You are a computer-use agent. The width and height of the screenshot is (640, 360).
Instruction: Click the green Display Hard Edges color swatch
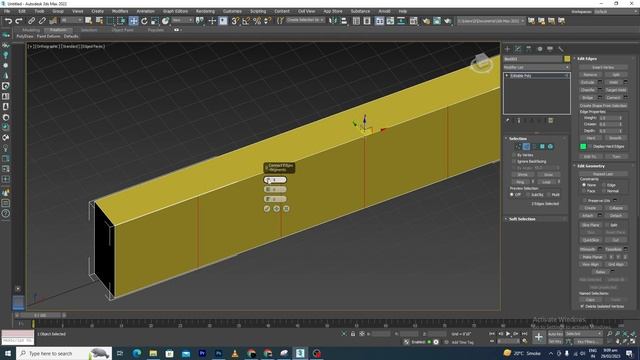583,147
